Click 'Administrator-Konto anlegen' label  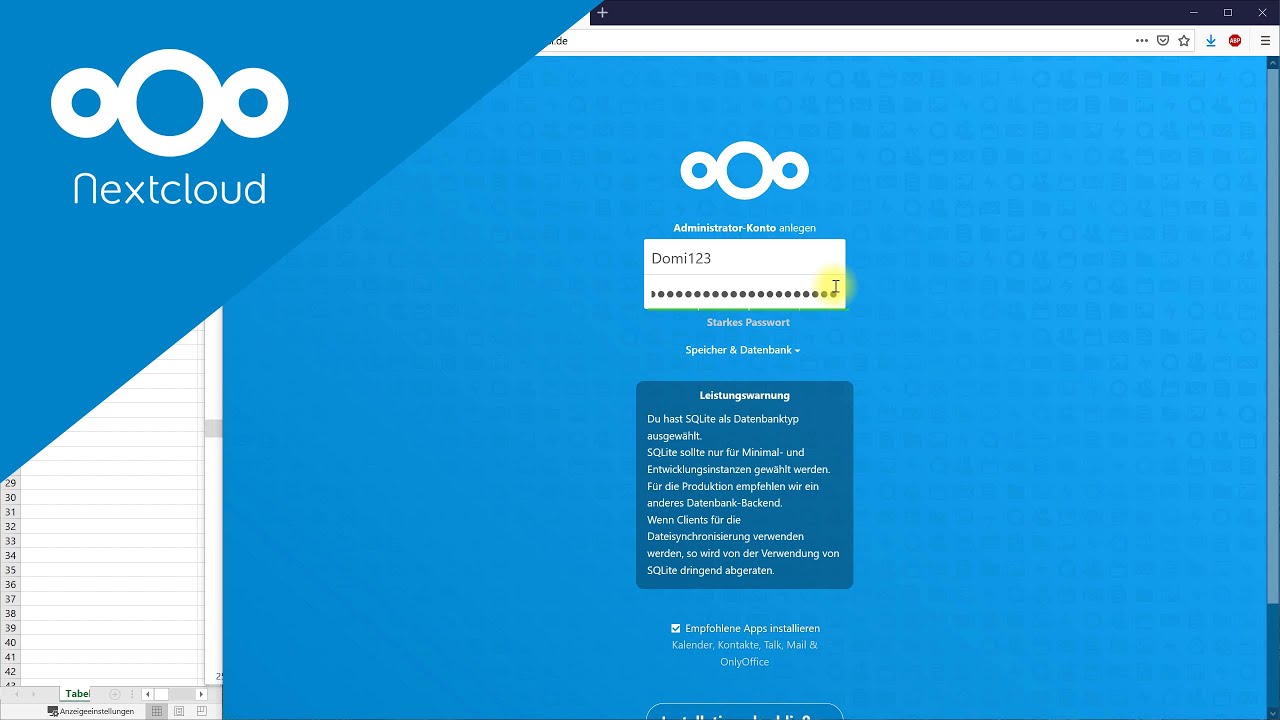(744, 228)
